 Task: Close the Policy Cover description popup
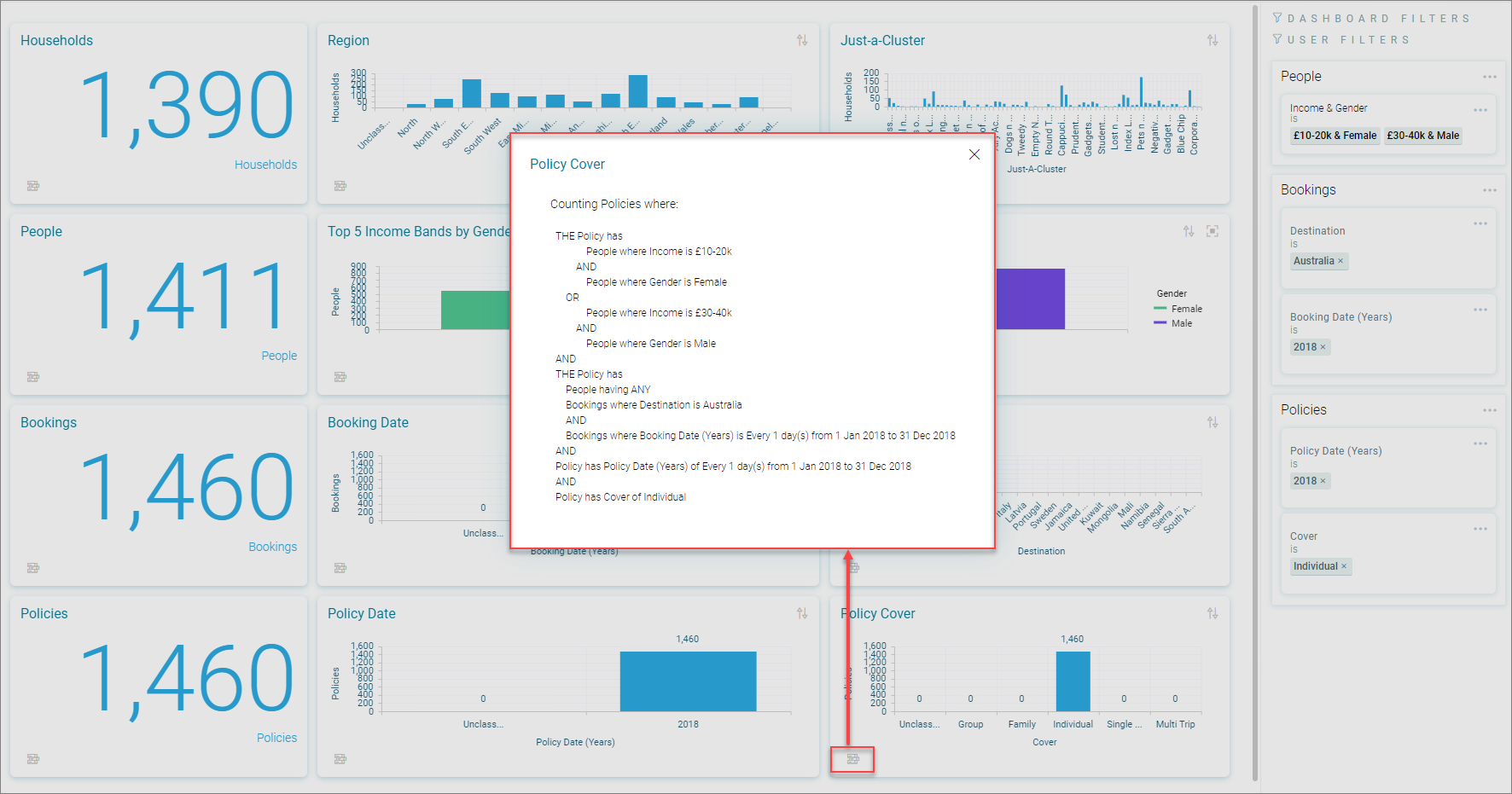[974, 154]
